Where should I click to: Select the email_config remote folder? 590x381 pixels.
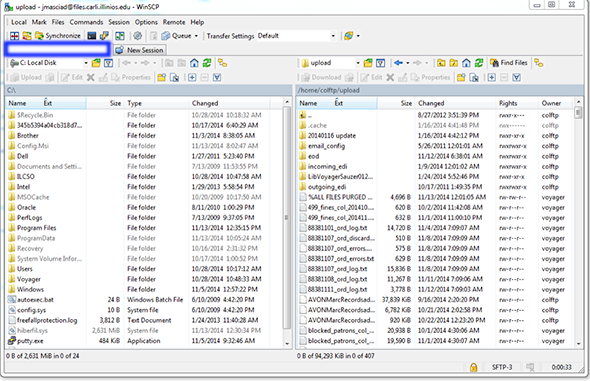[326, 146]
